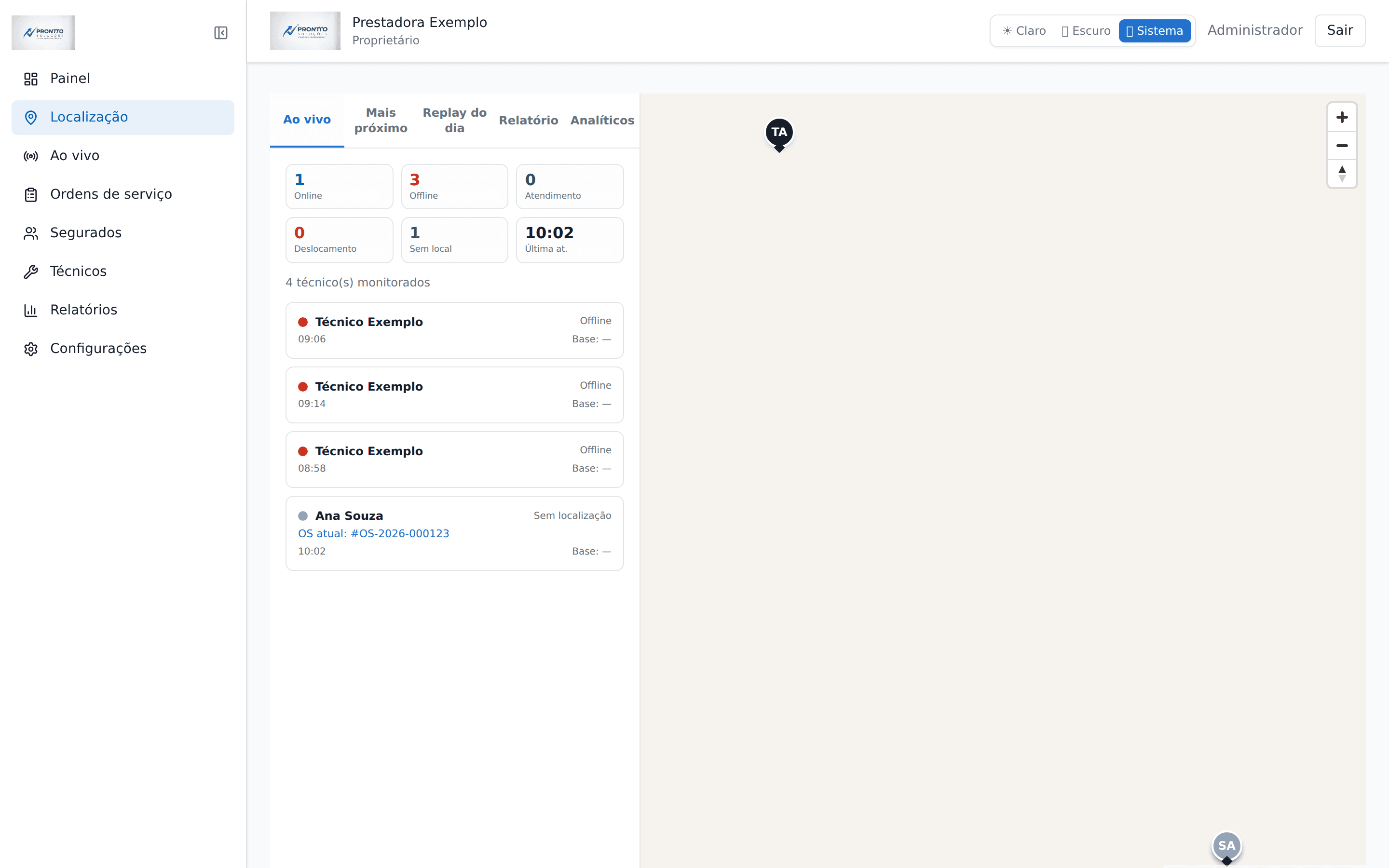This screenshot has height=868, width=1389.
Task: Click the Ana Souza name
Action: (x=349, y=515)
